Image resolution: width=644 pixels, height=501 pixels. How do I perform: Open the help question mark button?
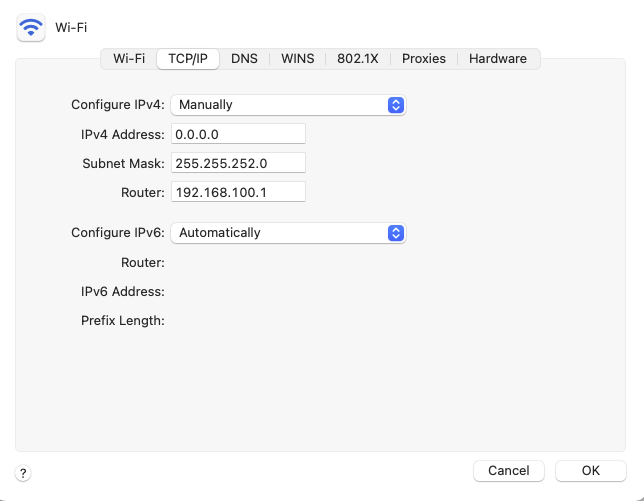(x=23, y=473)
